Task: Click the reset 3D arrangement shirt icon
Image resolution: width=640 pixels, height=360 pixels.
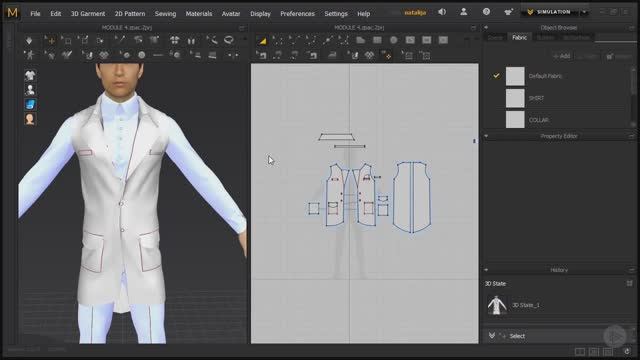Action: click(x=175, y=40)
